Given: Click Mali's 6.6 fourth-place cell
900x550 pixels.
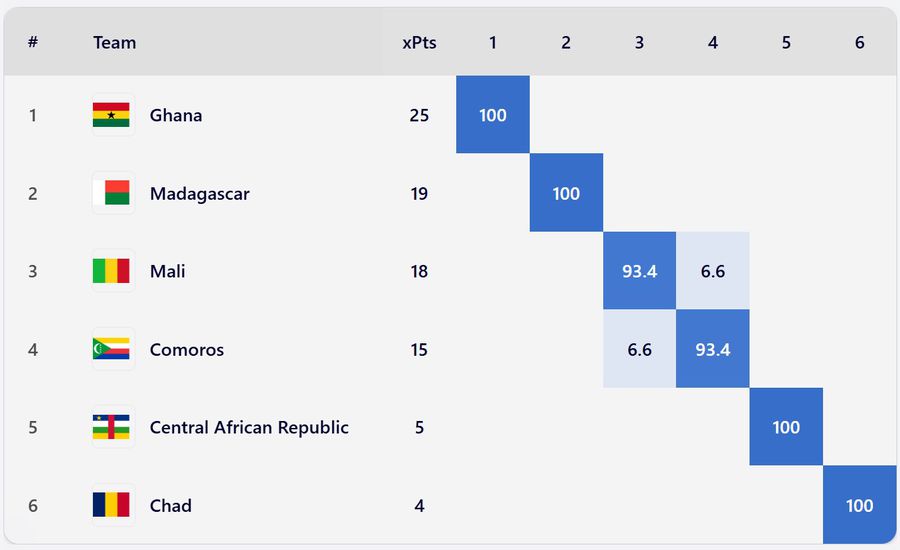Looking at the screenshot, I should (712, 271).
